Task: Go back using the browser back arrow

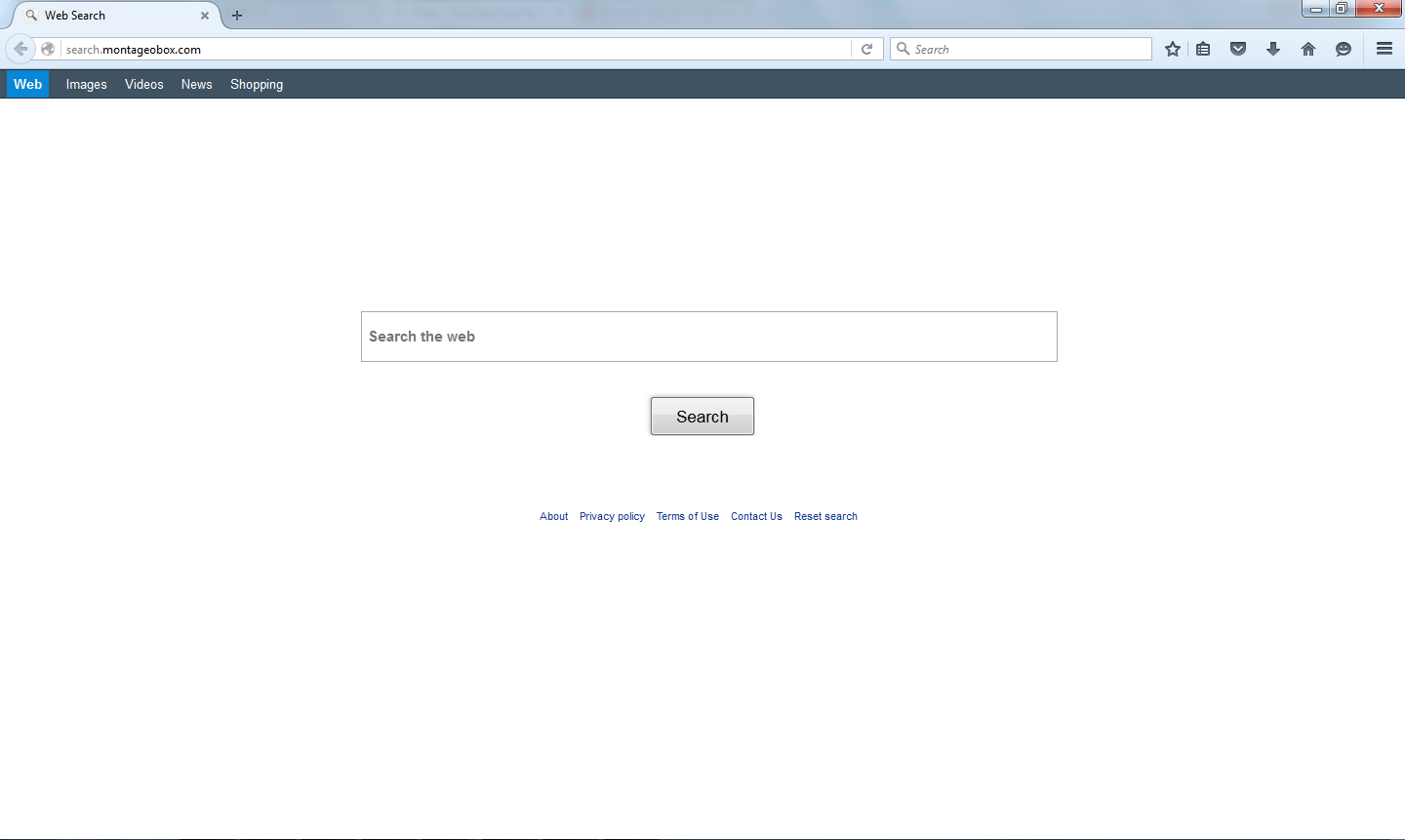Action: (x=20, y=49)
